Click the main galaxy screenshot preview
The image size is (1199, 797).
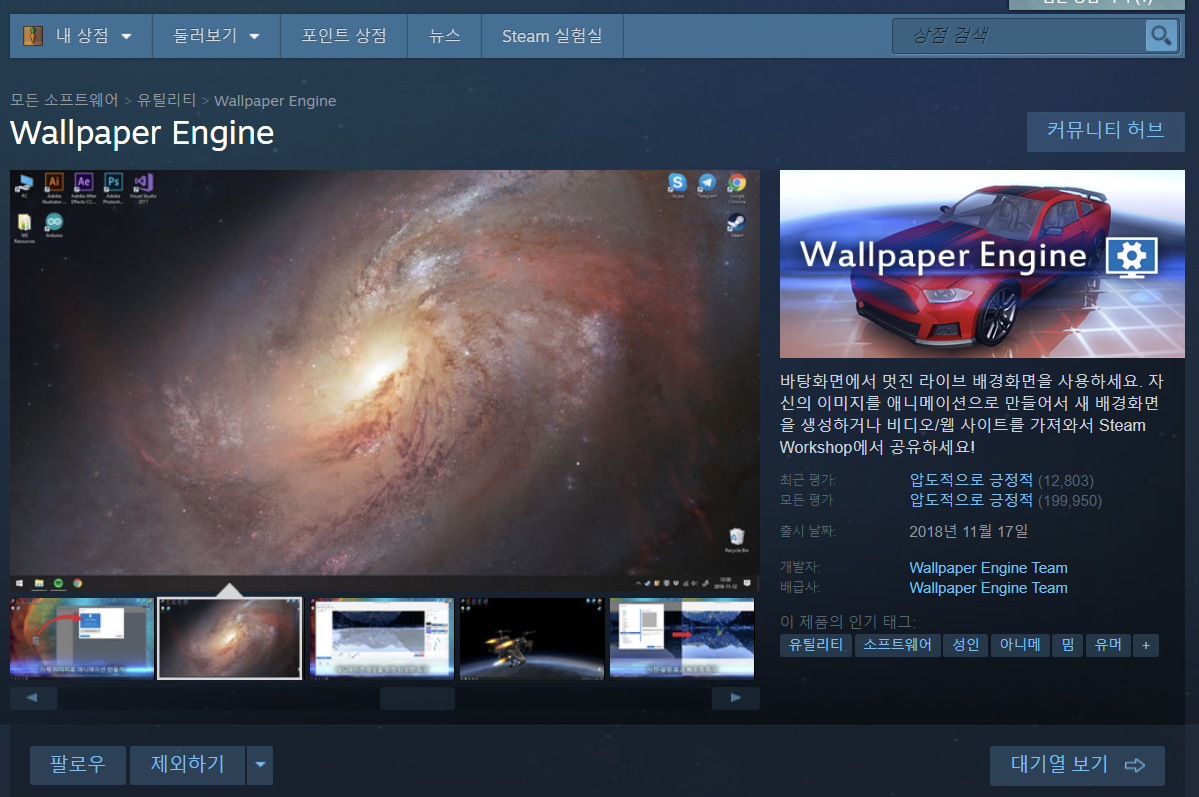(385, 381)
